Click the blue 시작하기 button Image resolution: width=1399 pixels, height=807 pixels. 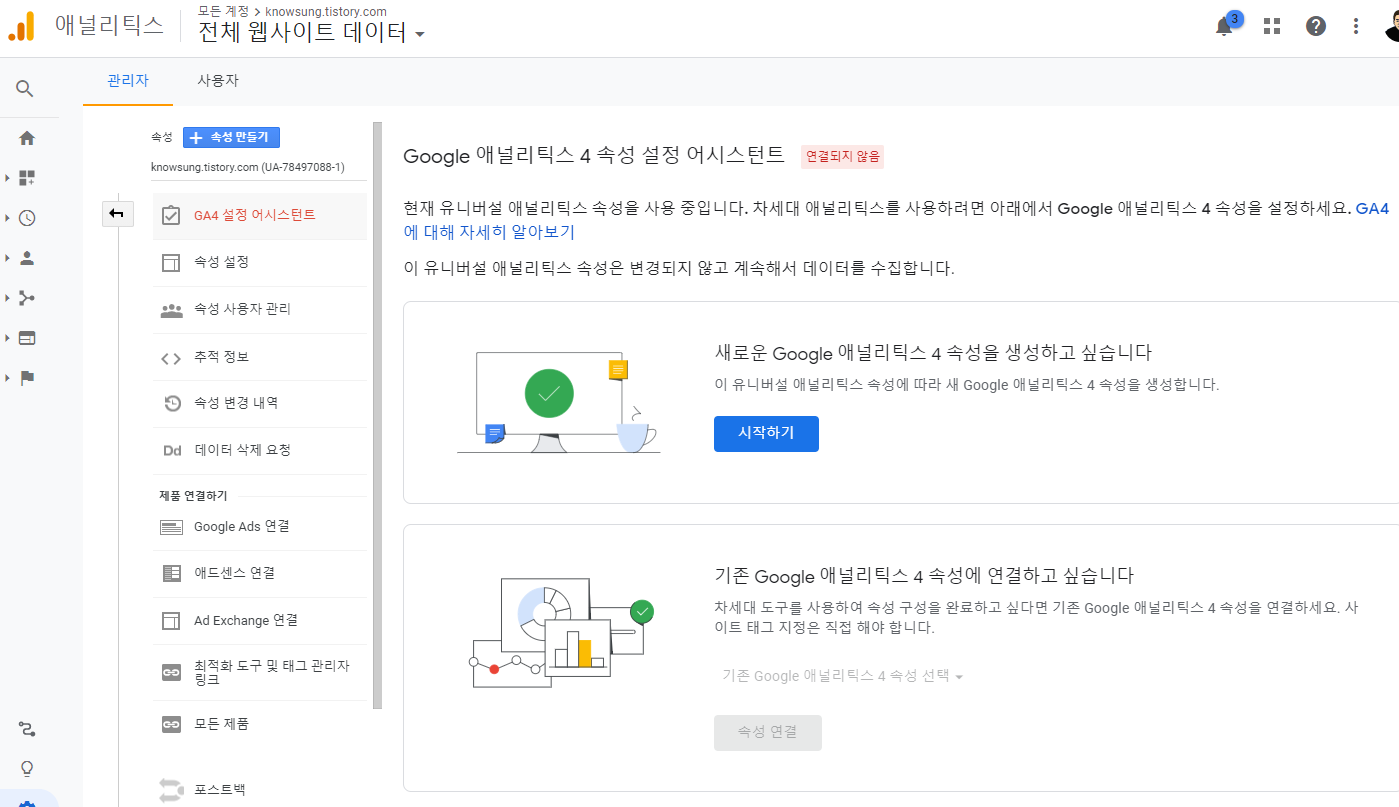pyautogui.click(x=766, y=434)
